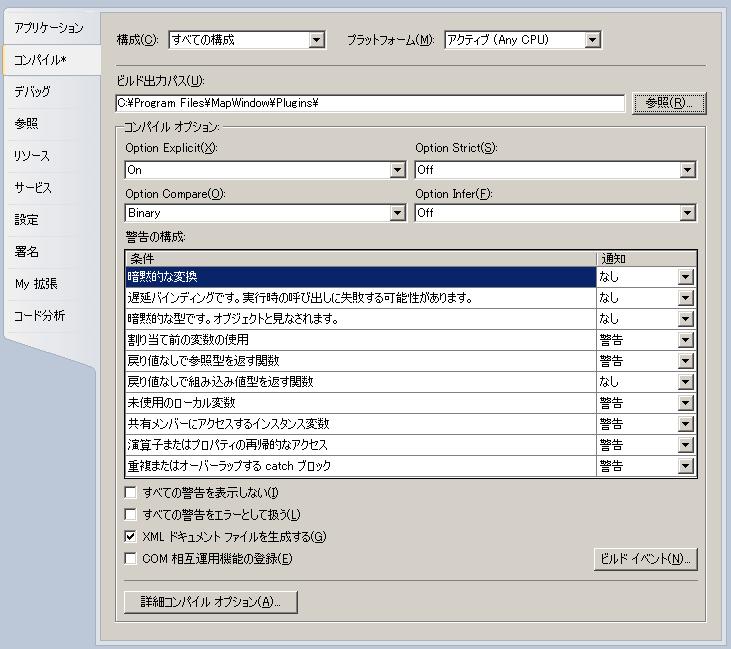Select the 参照 tab in sidebar
The height and width of the screenshot is (649, 731).
26,124
